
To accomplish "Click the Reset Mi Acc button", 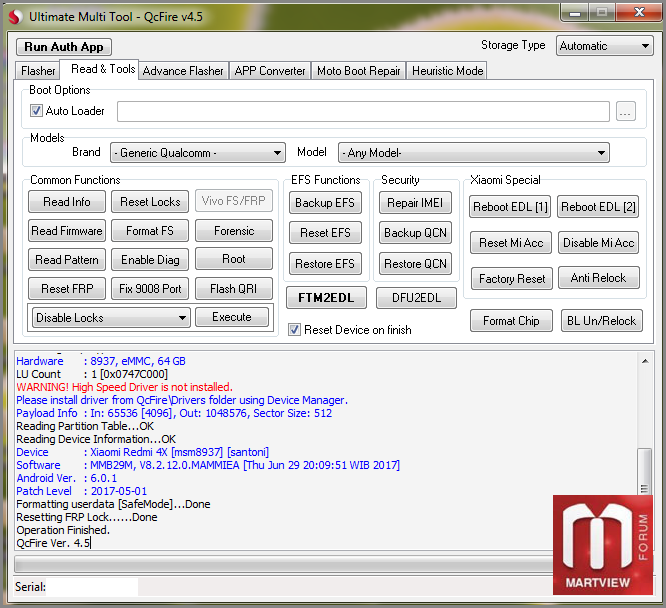I will 511,243.
